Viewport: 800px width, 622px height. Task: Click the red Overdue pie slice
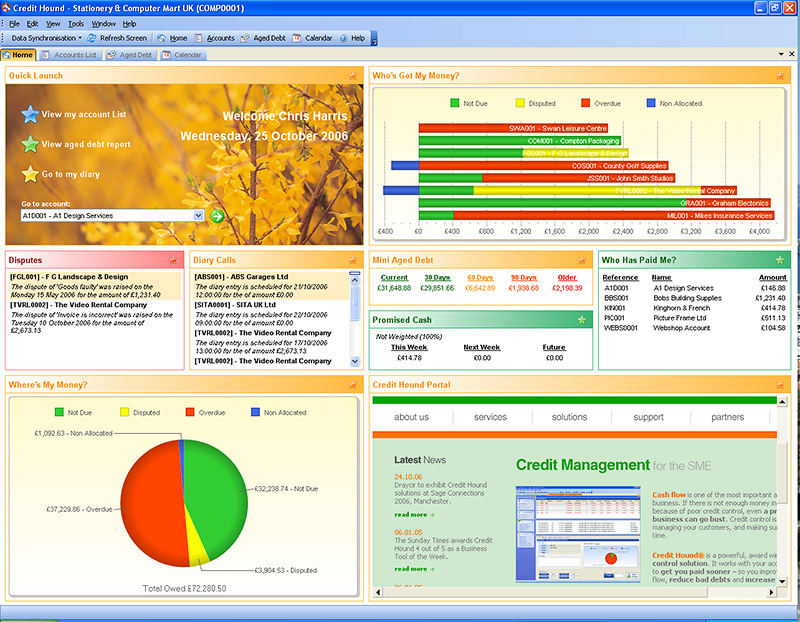coord(151,505)
